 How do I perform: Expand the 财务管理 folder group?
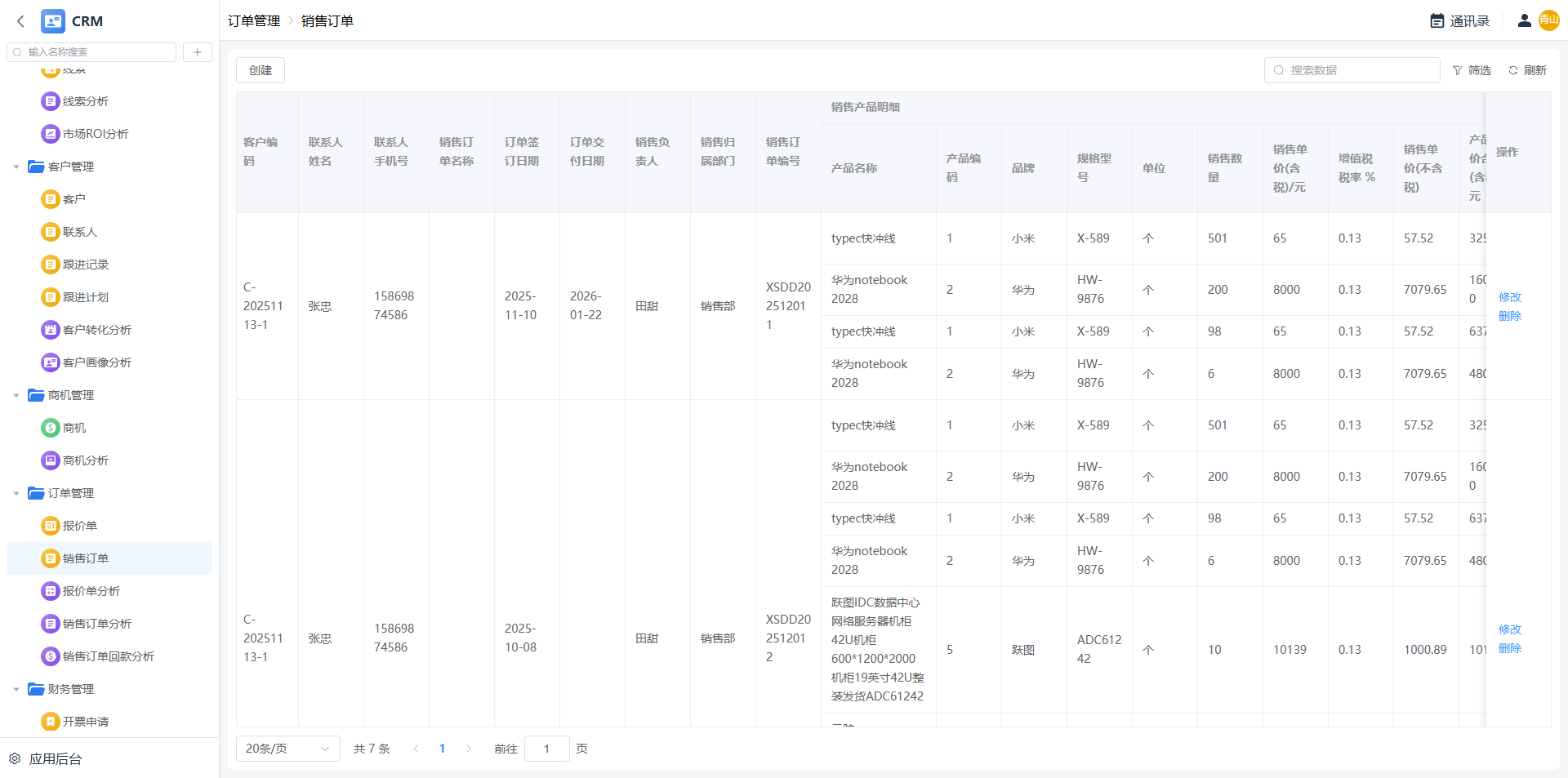[x=16, y=689]
